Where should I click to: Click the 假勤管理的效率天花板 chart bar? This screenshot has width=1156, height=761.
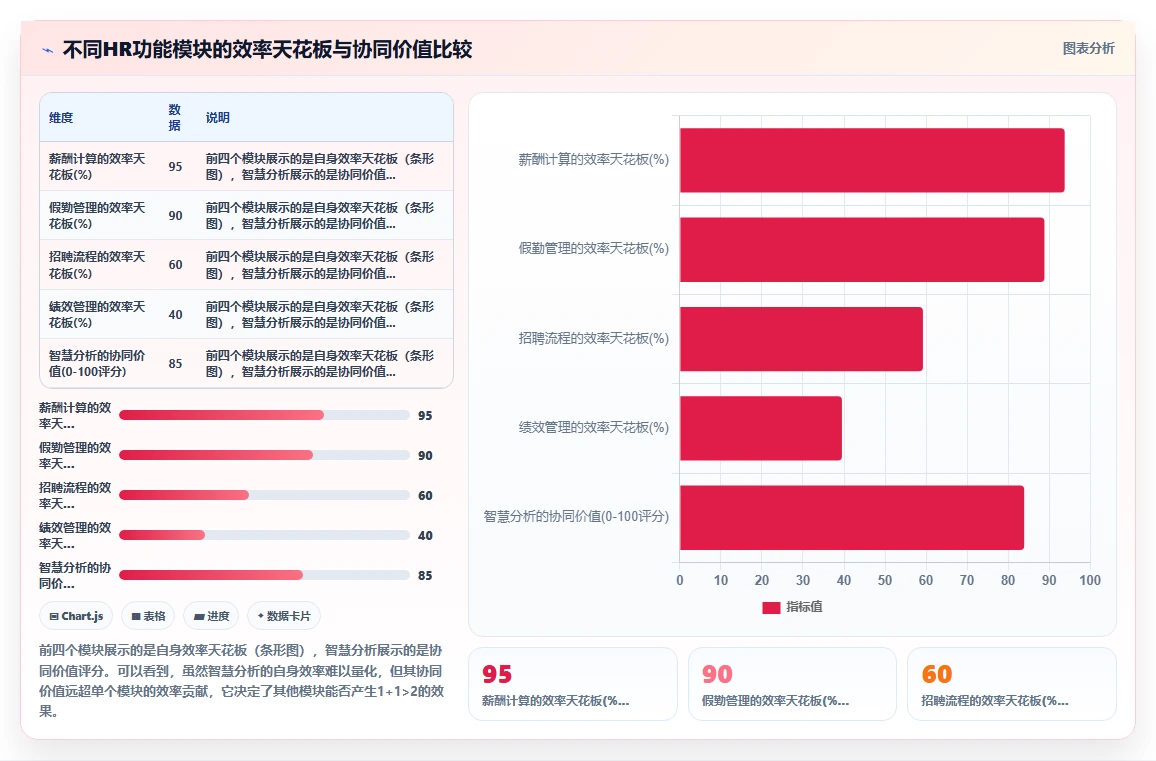coord(862,249)
